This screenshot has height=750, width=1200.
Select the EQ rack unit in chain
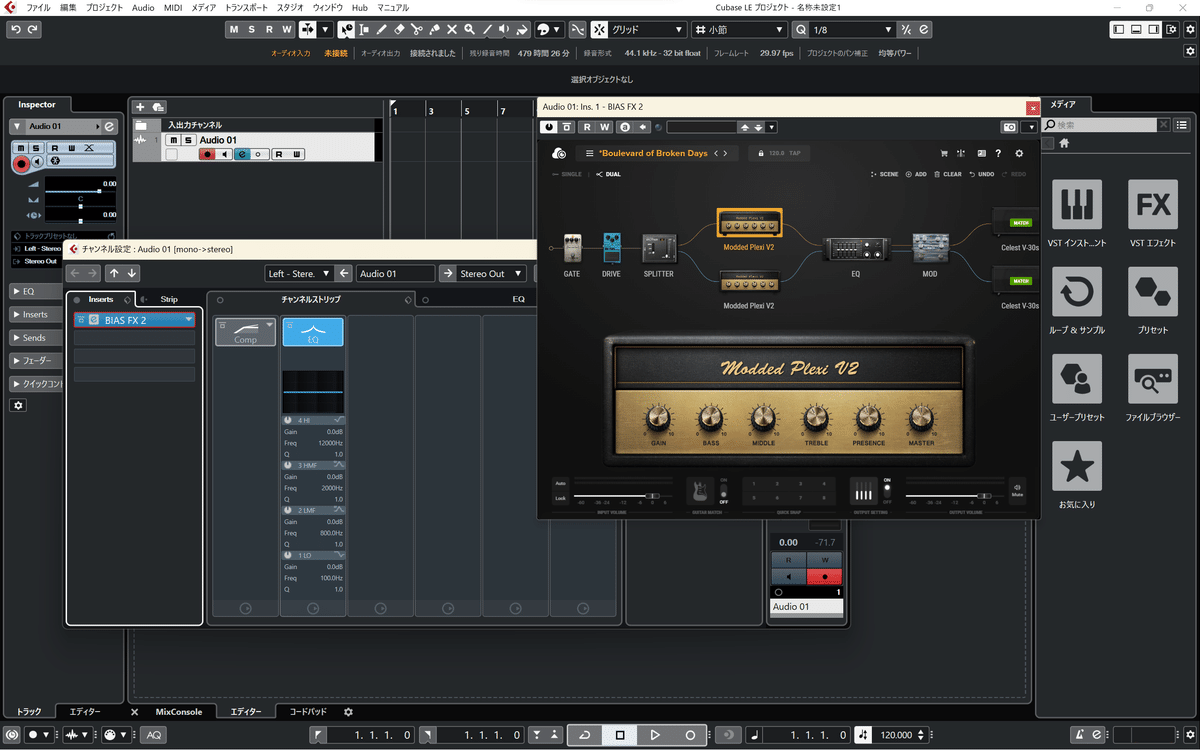pos(855,249)
